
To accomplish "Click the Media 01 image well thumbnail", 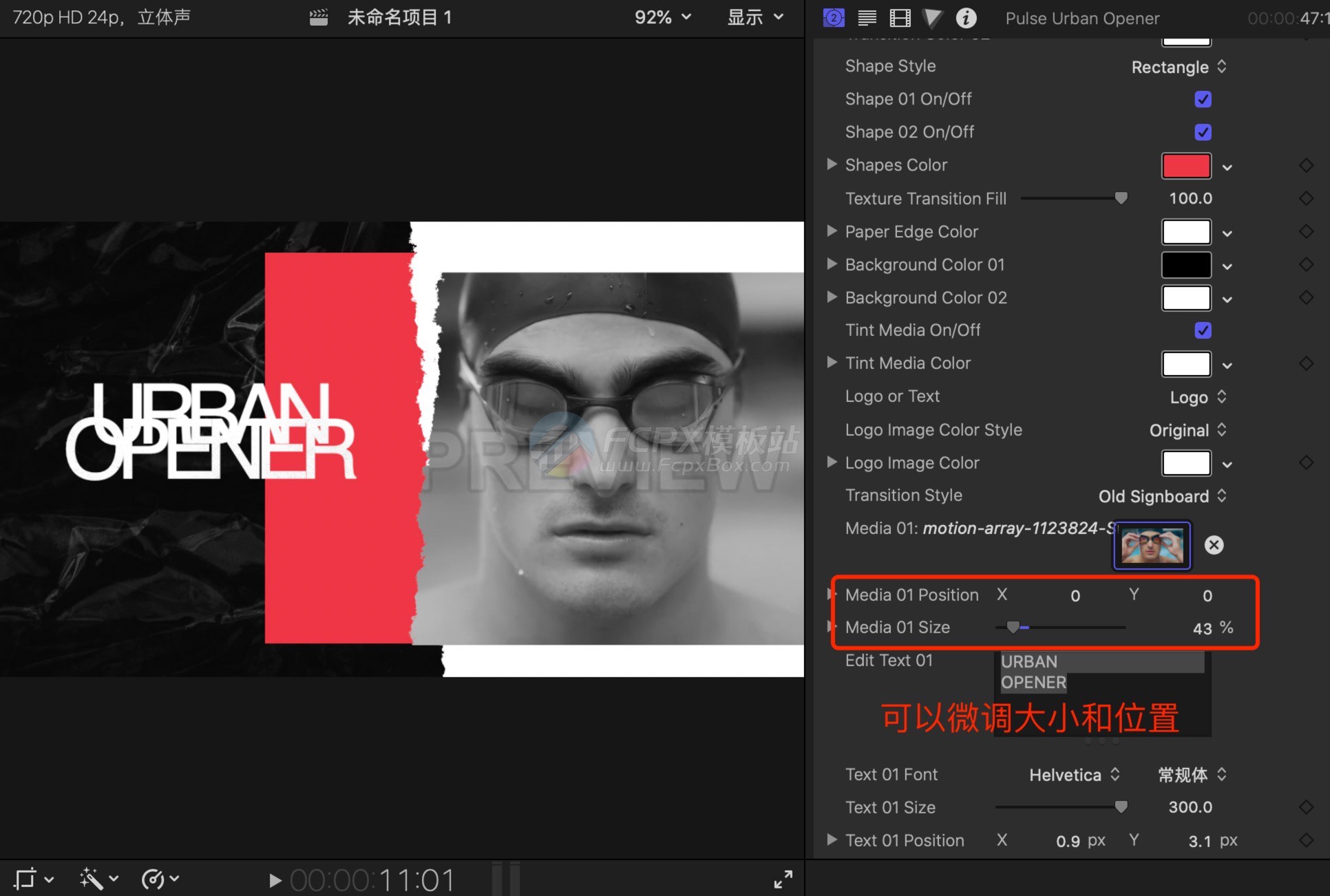I will pyautogui.click(x=1152, y=545).
